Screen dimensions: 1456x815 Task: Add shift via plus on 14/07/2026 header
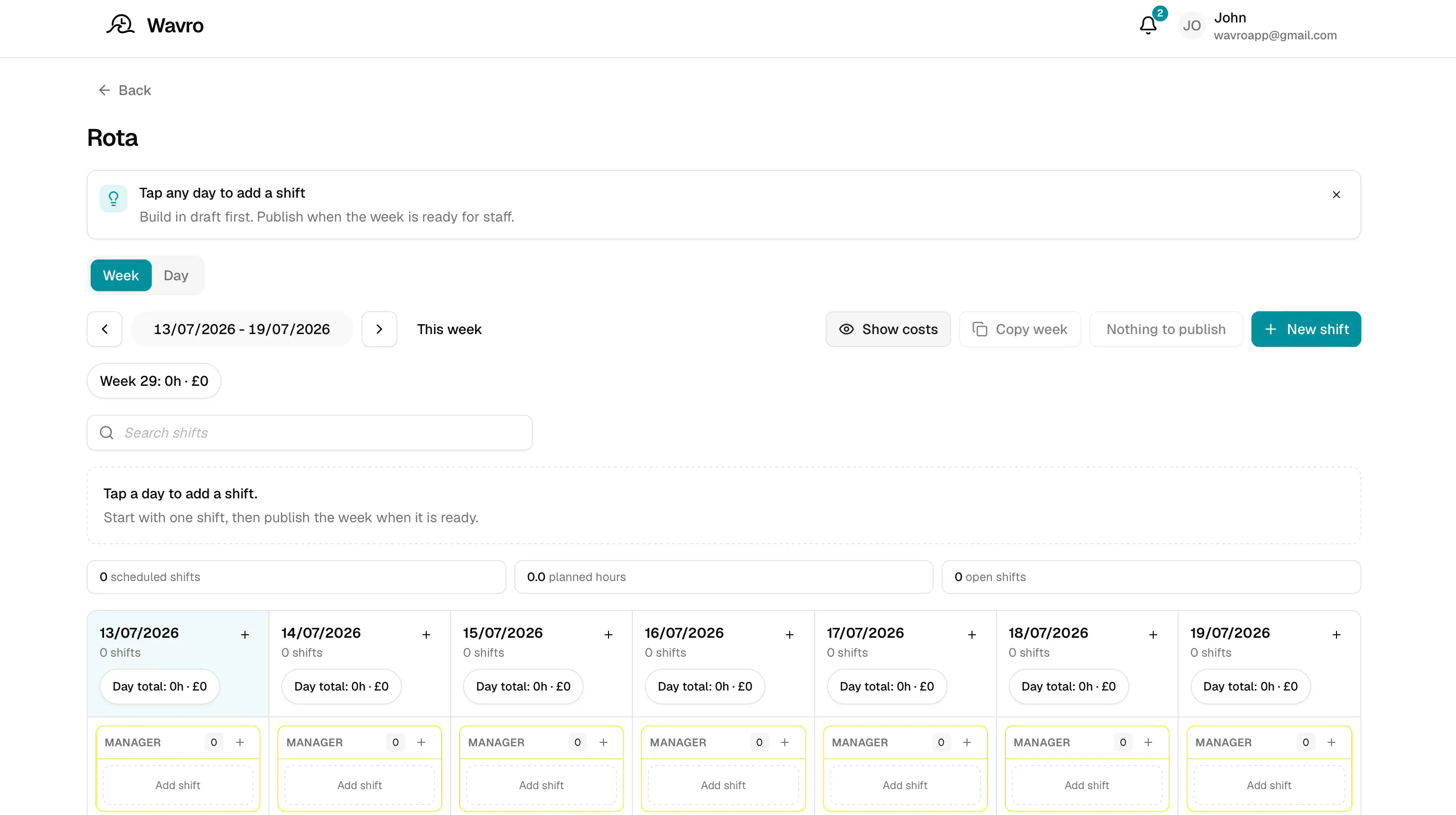click(x=426, y=635)
